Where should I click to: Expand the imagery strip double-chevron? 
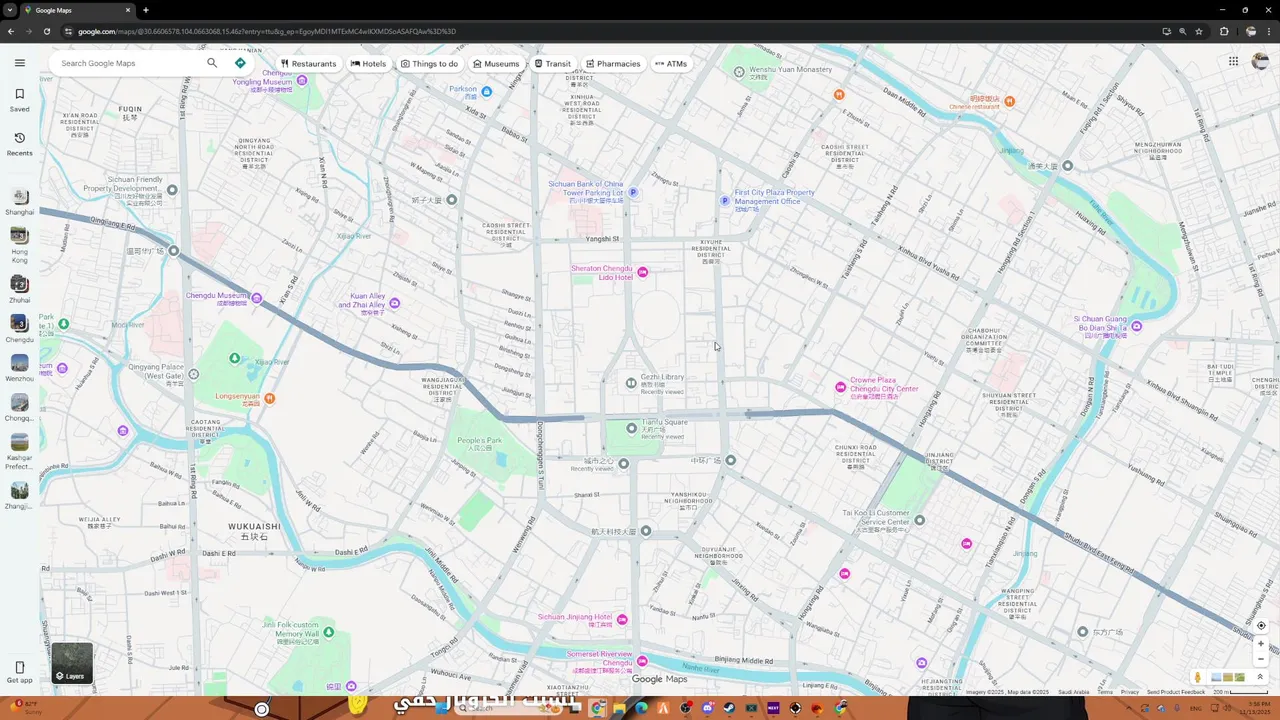tap(1260, 677)
